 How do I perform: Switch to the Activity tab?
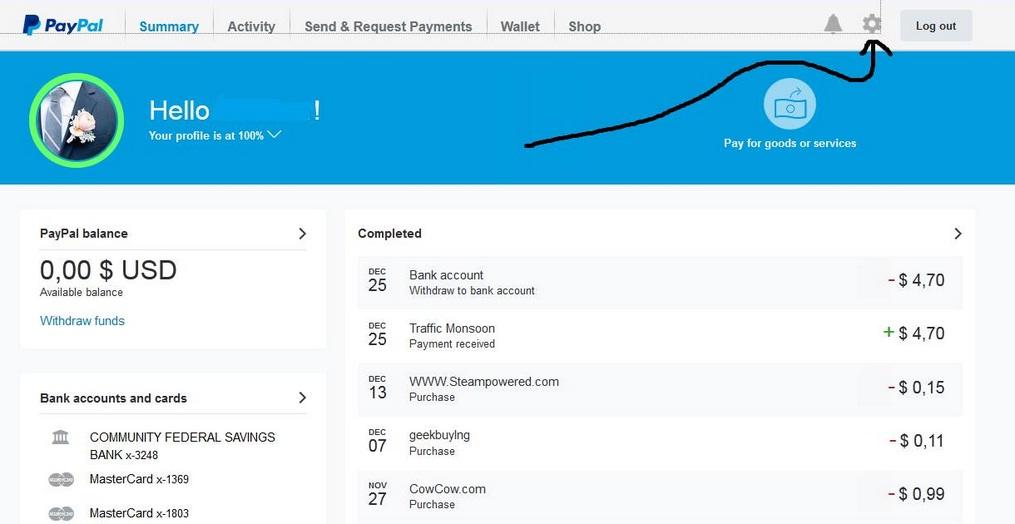click(251, 27)
